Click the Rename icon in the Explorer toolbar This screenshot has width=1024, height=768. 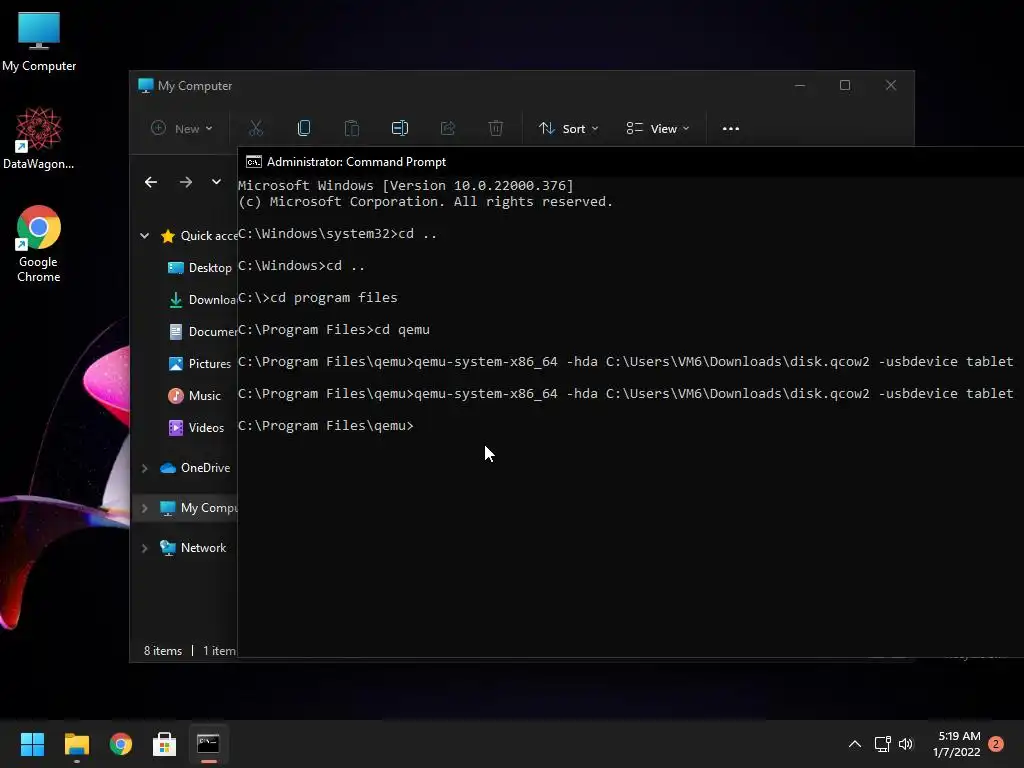pyautogui.click(x=400, y=129)
